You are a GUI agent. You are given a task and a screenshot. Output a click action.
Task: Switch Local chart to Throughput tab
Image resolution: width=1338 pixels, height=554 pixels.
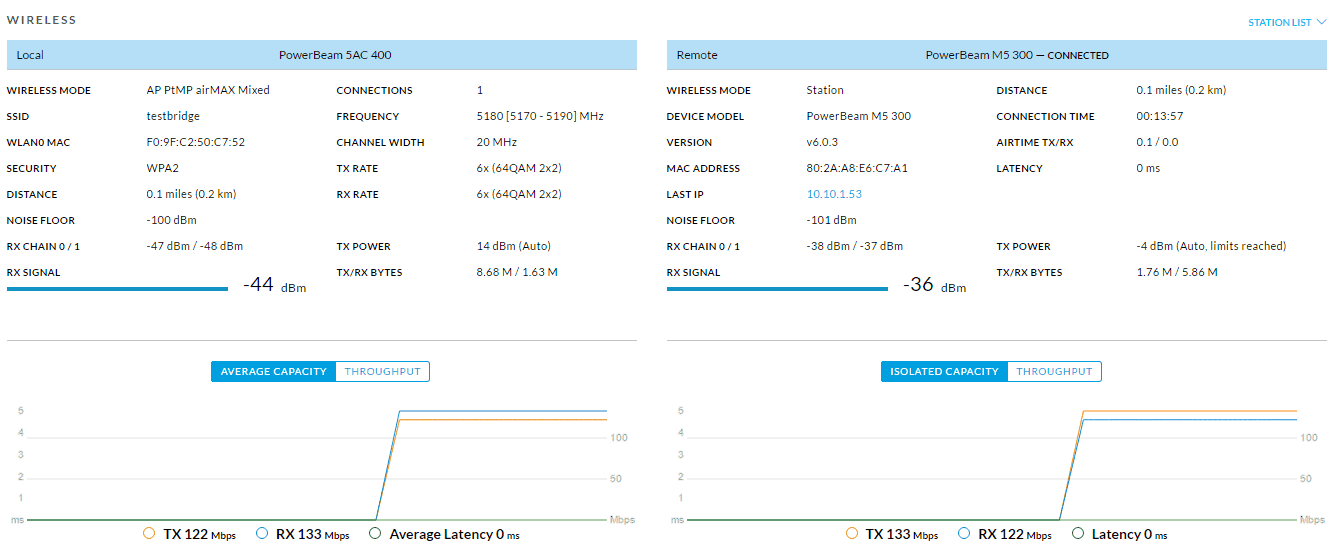[x=383, y=371]
